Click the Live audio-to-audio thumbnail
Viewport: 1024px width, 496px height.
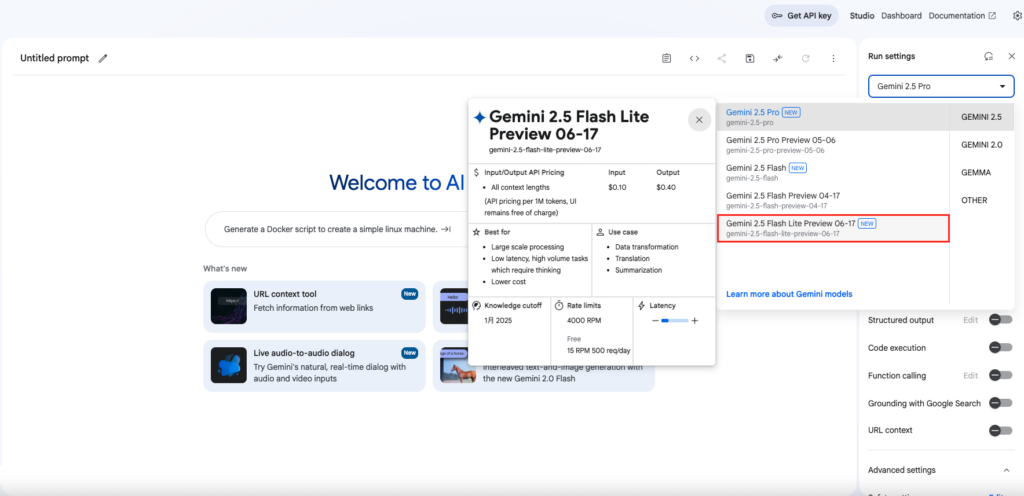229,365
